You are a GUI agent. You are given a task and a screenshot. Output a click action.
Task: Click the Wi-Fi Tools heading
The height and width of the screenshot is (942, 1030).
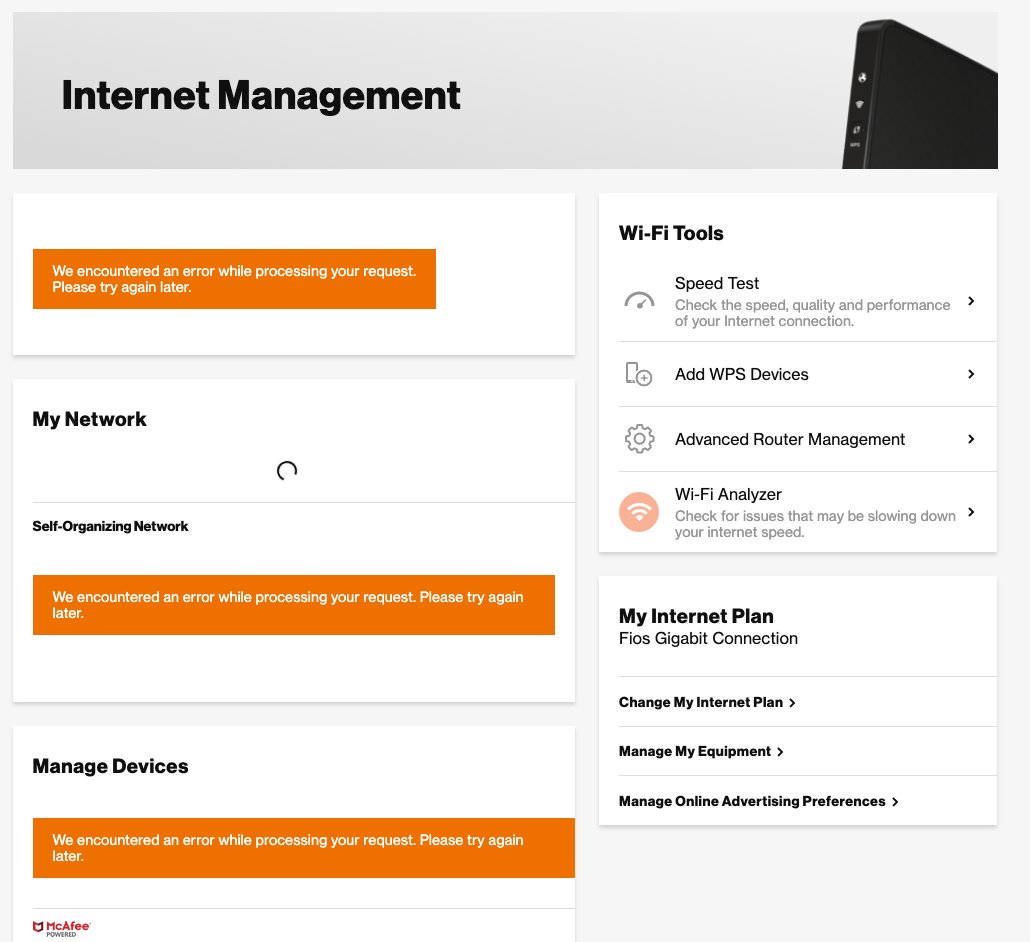click(x=671, y=233)
